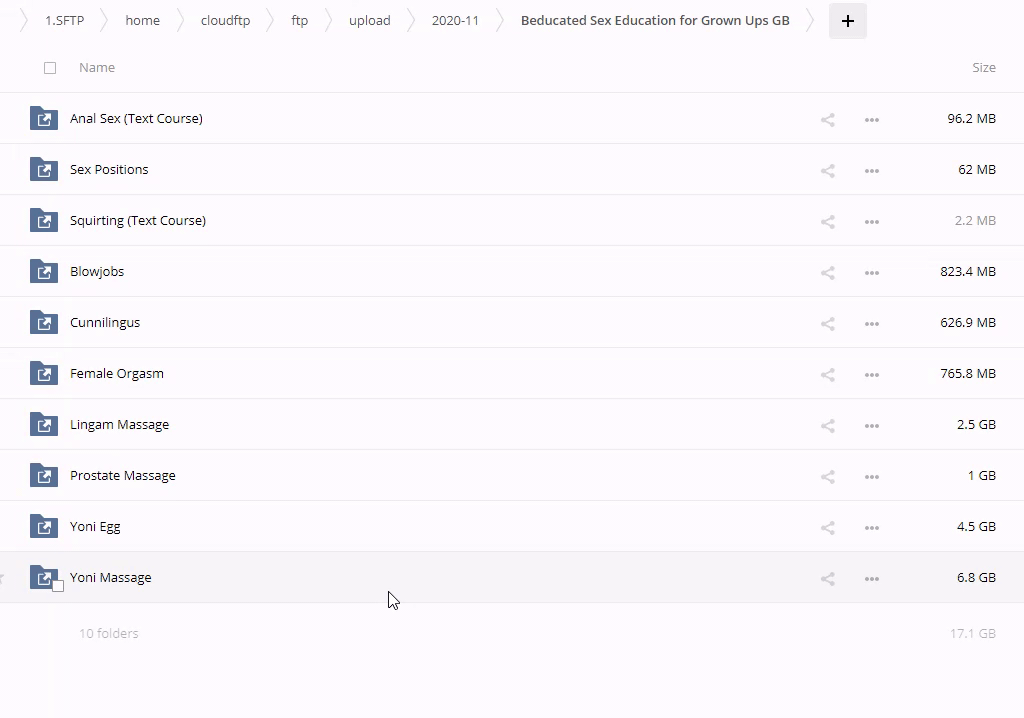Image resolution: width=1024 pixels, height=718 pixels.
Task: Share the Lingam Massage folder
Action: 827,425
